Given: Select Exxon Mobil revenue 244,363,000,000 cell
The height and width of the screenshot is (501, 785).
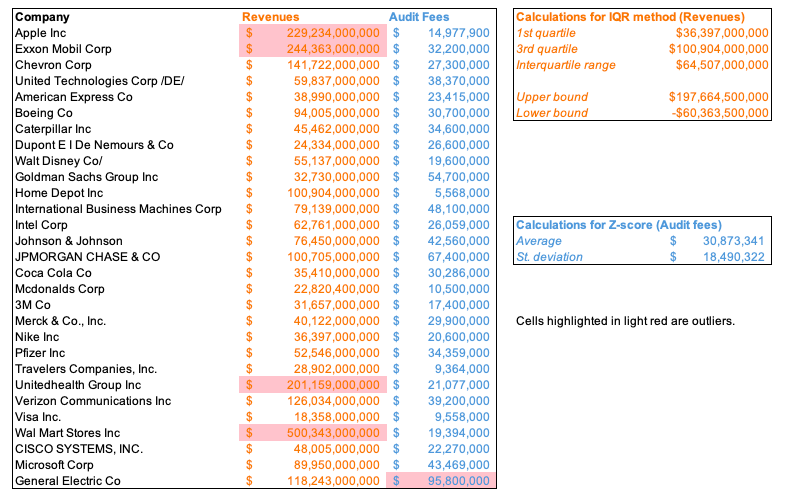Looking at the screenshot, I should coord(313,49).
